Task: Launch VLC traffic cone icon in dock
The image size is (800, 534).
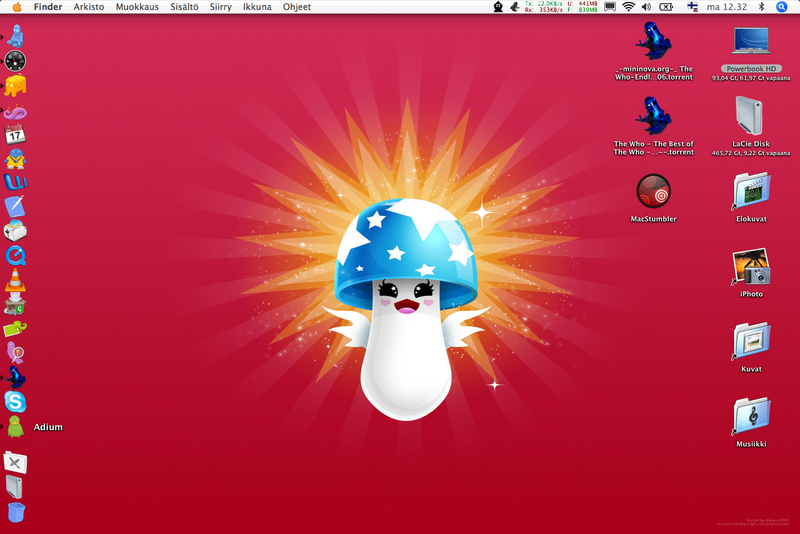Action: (15, 280)
